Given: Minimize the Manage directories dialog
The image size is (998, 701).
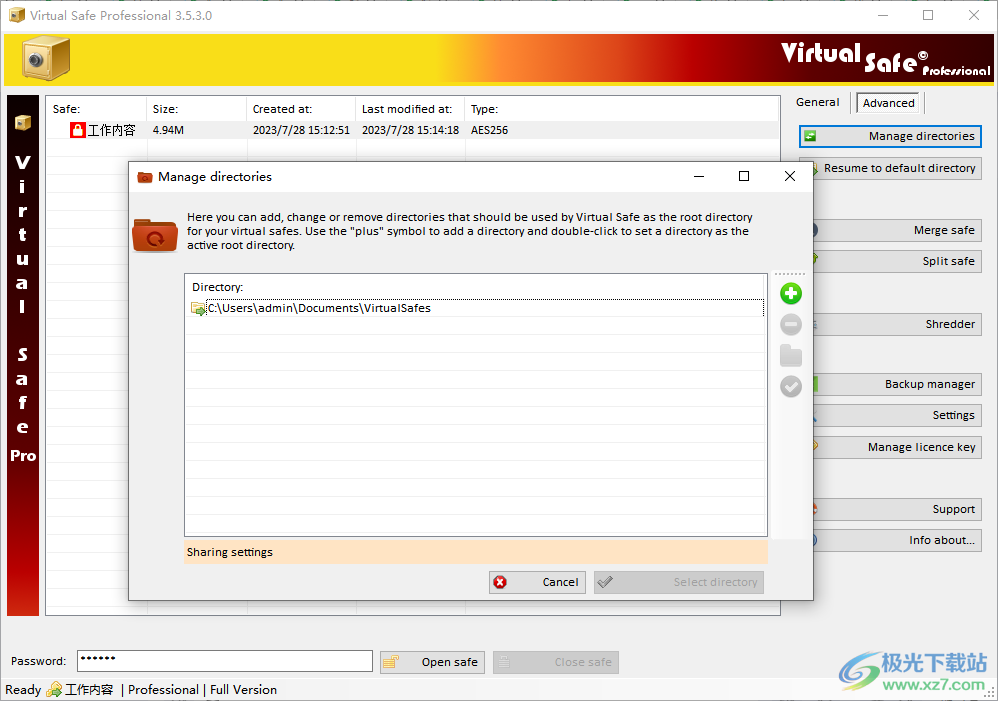Looking at the screenshot, I should (x=699, y=176).
